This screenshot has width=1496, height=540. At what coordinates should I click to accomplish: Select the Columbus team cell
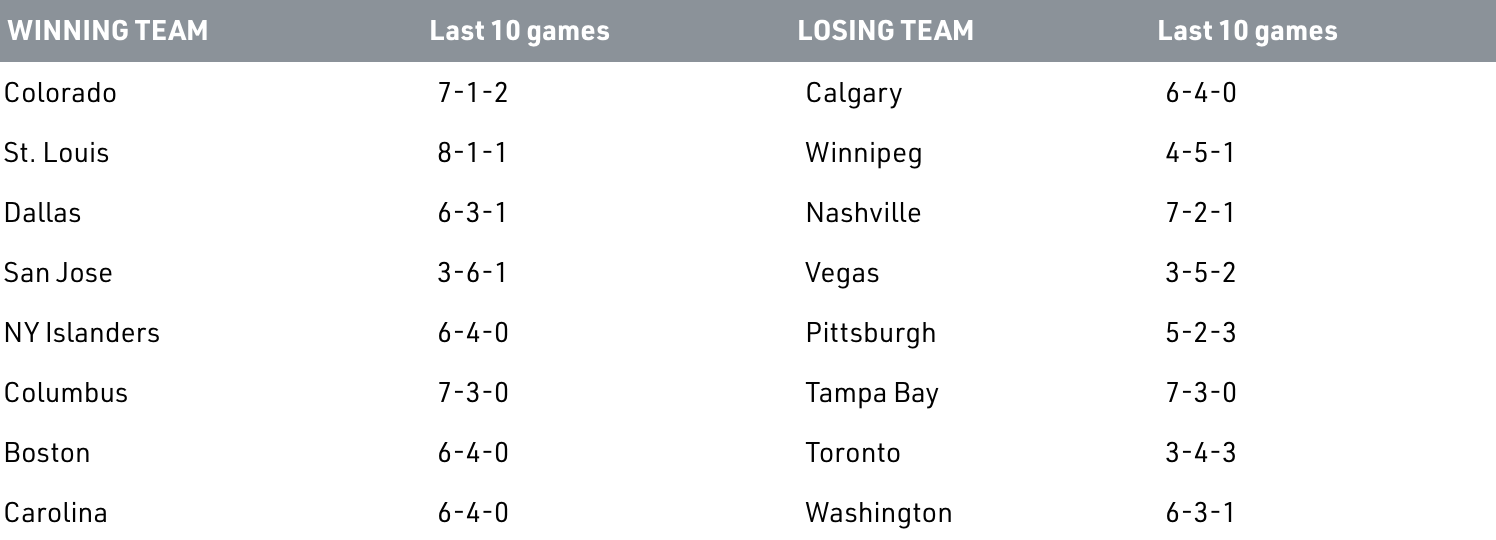[x=66, y=393]
